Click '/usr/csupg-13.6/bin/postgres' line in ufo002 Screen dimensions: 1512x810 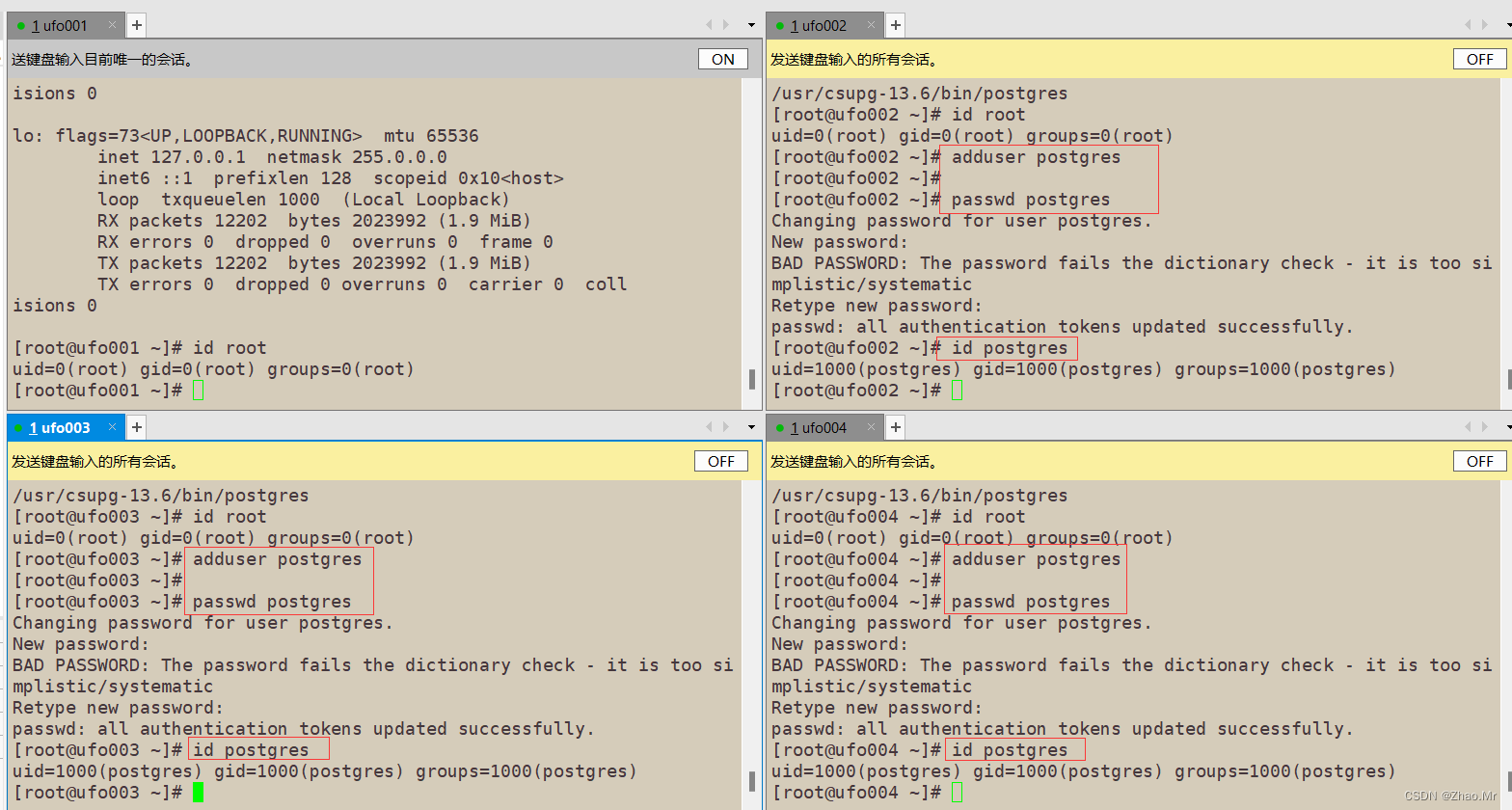click(x=920, y=94)
